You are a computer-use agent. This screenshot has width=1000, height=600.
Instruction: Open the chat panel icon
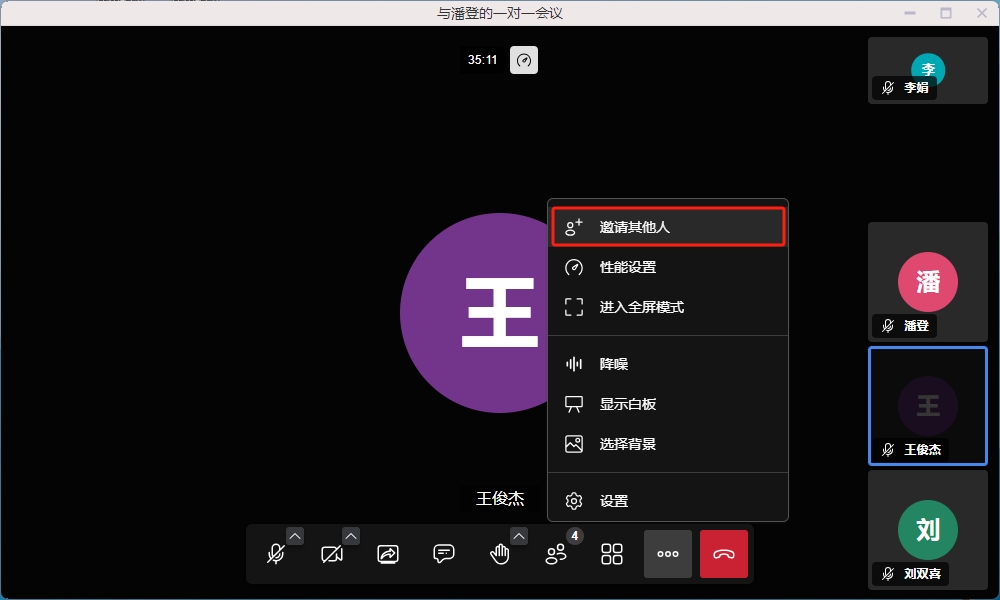coord(444,554)
